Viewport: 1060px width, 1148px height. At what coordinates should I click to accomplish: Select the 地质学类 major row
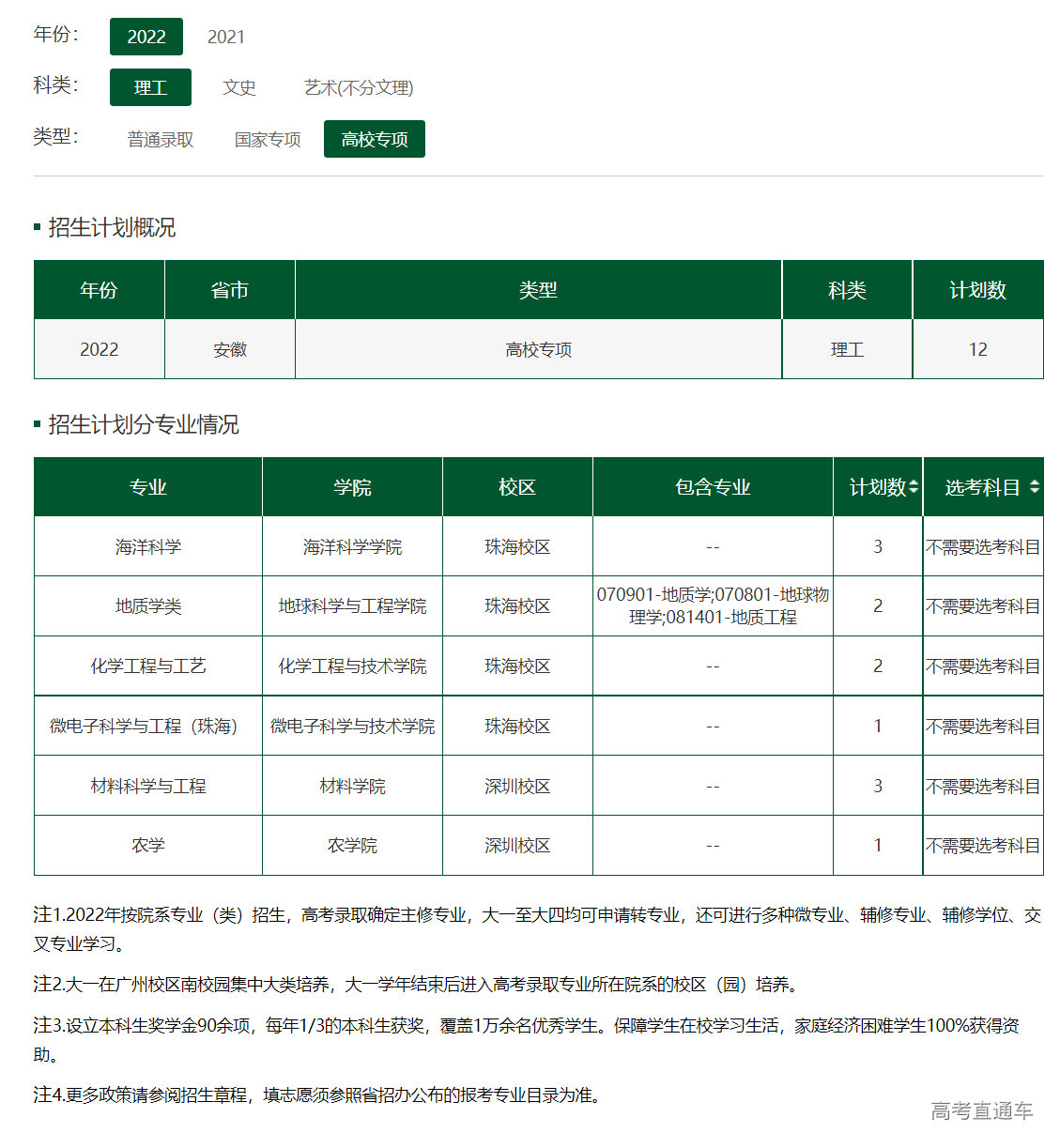coord(147,605)
